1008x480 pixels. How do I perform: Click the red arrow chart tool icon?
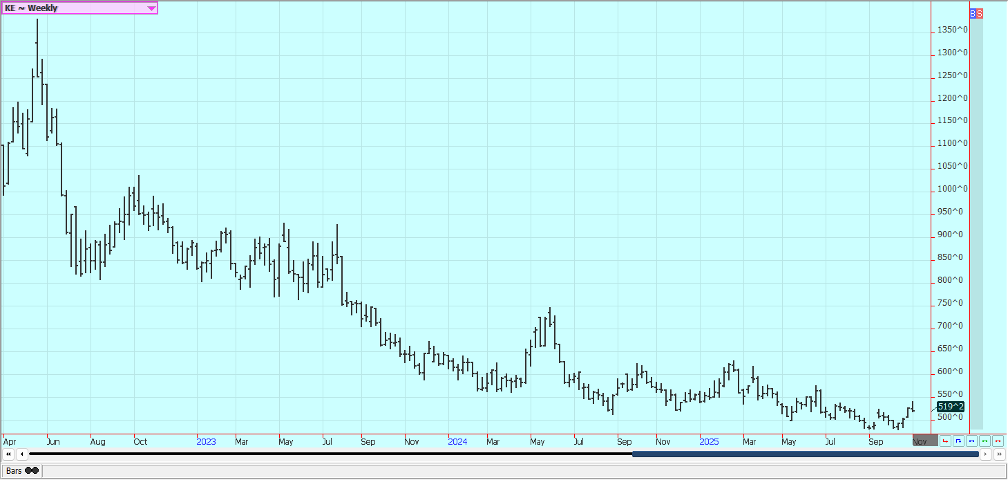(x=945, y=440)
